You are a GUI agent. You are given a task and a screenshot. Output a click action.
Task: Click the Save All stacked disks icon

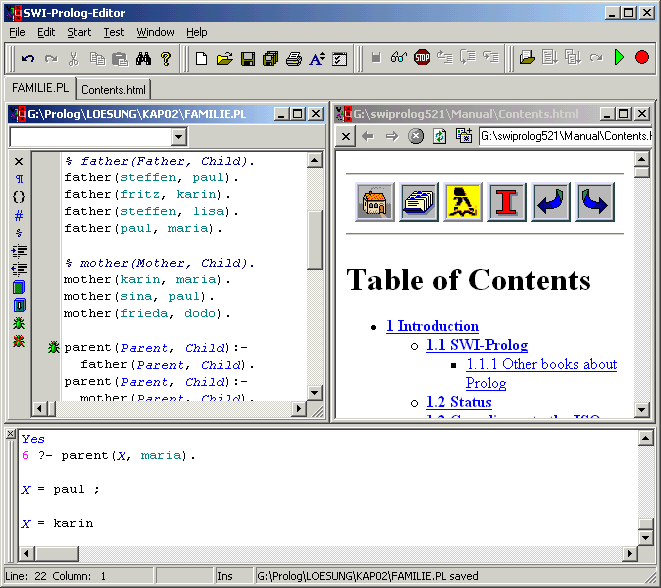click(x=271, y=58)
